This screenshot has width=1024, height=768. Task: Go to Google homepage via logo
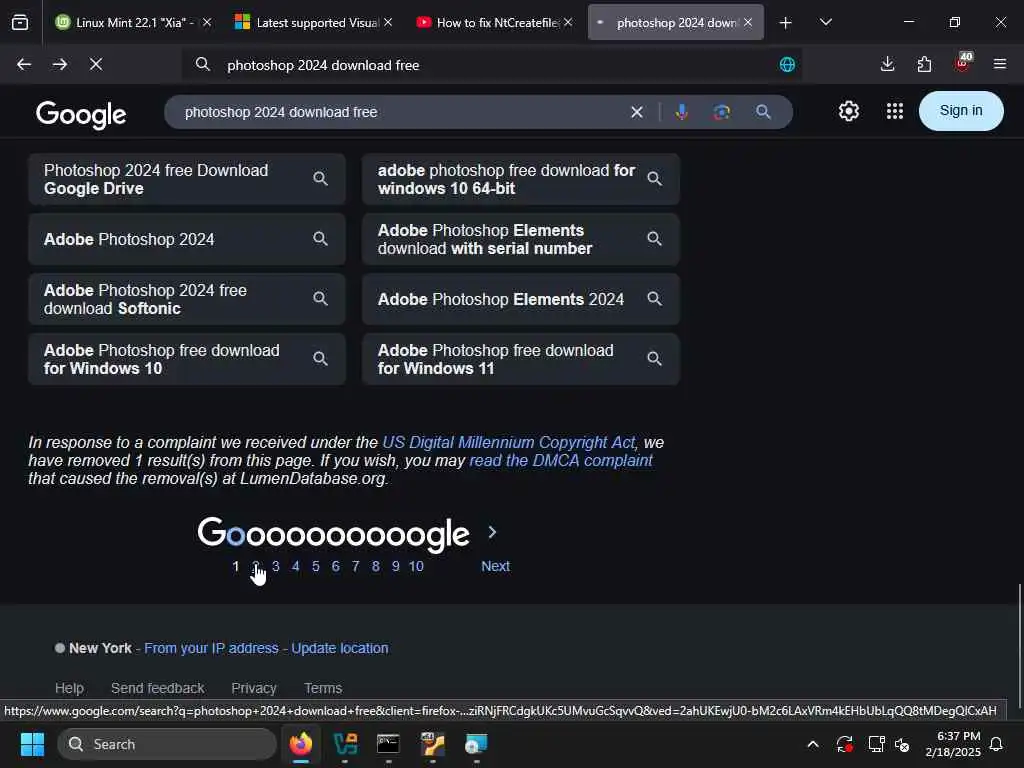tap(81, 114)
